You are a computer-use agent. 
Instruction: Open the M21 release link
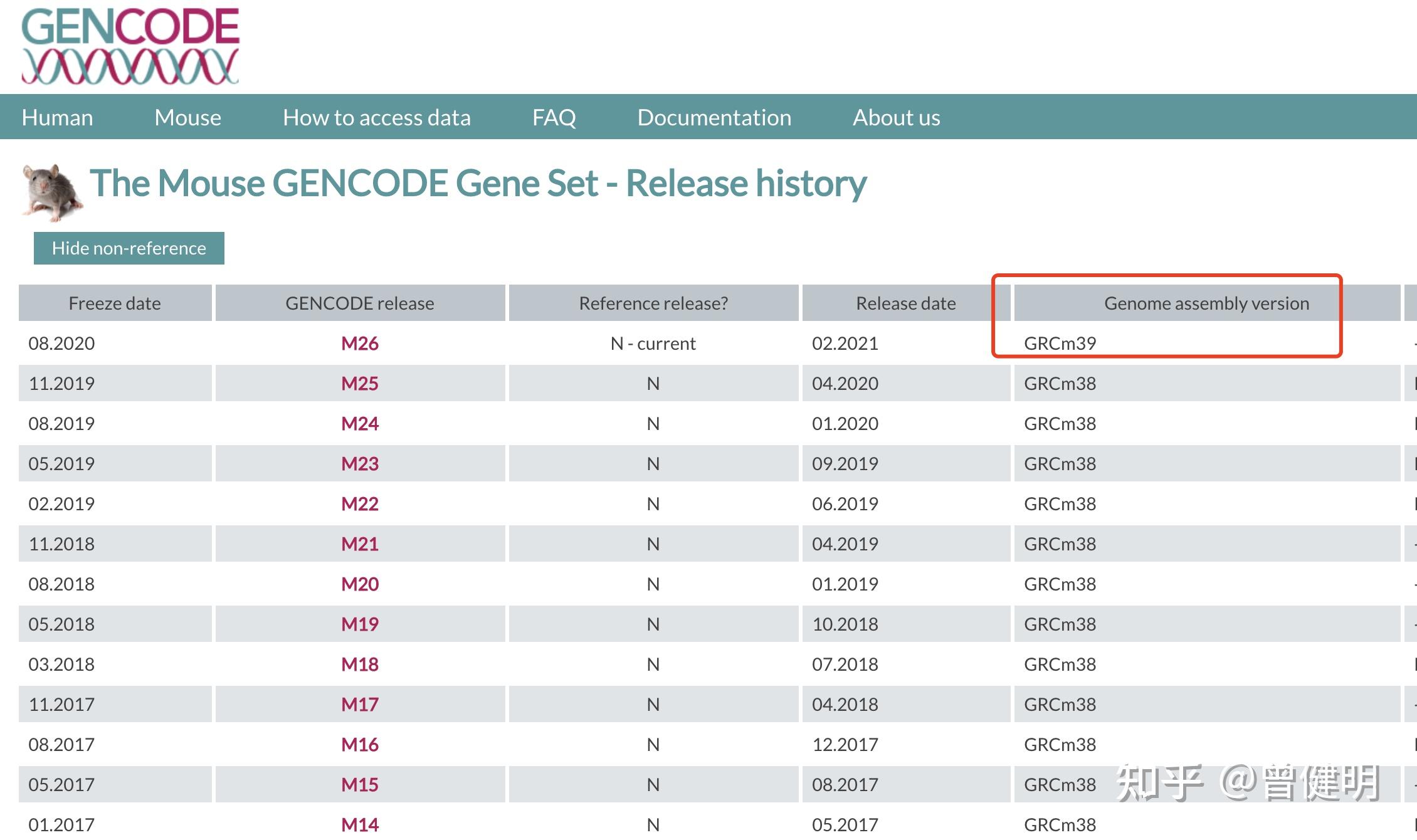(x=359, y=544)
